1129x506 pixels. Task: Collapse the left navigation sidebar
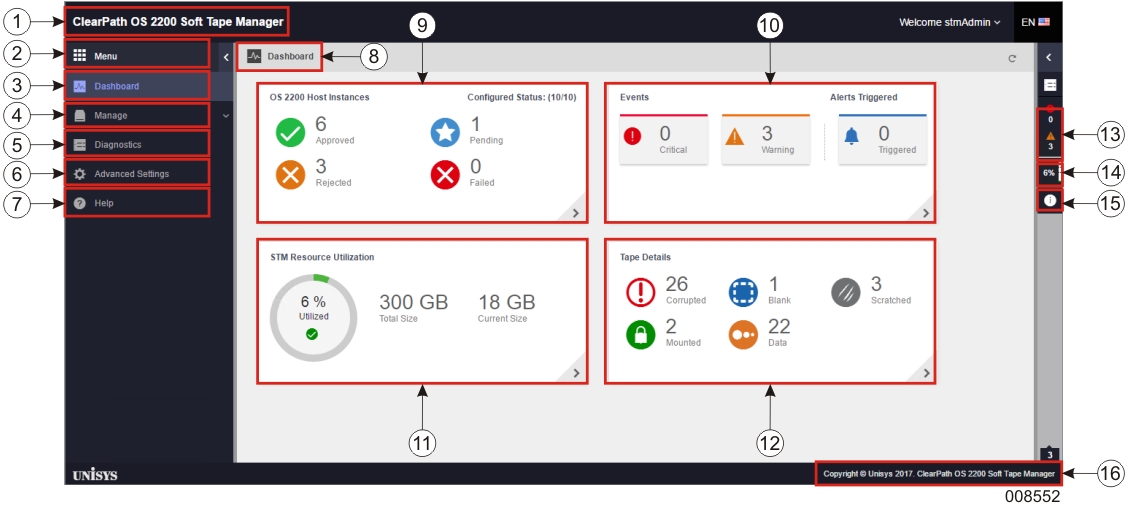(226, 57)
